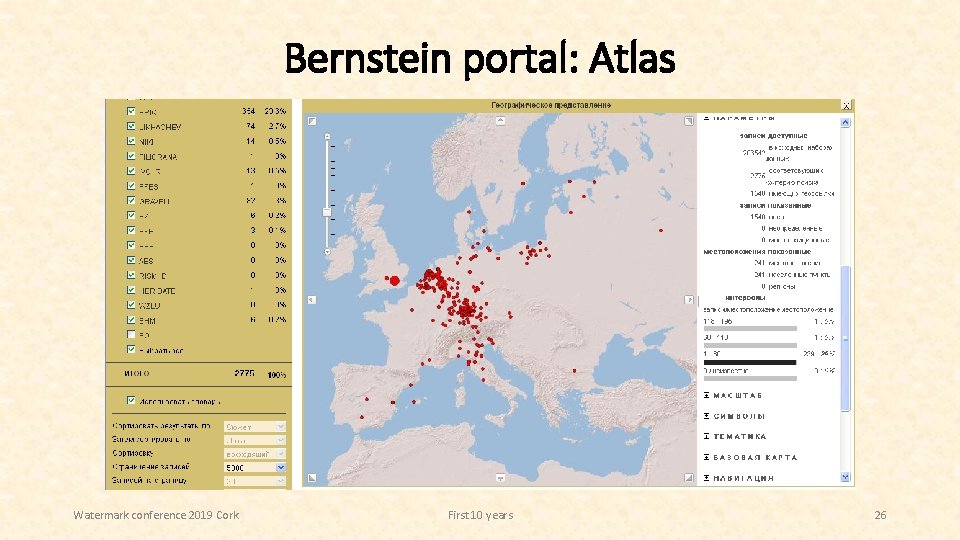Open the 'восходящий' sort order dropdown
Screen dimensions: 960x540
click(x=255, y=454)
